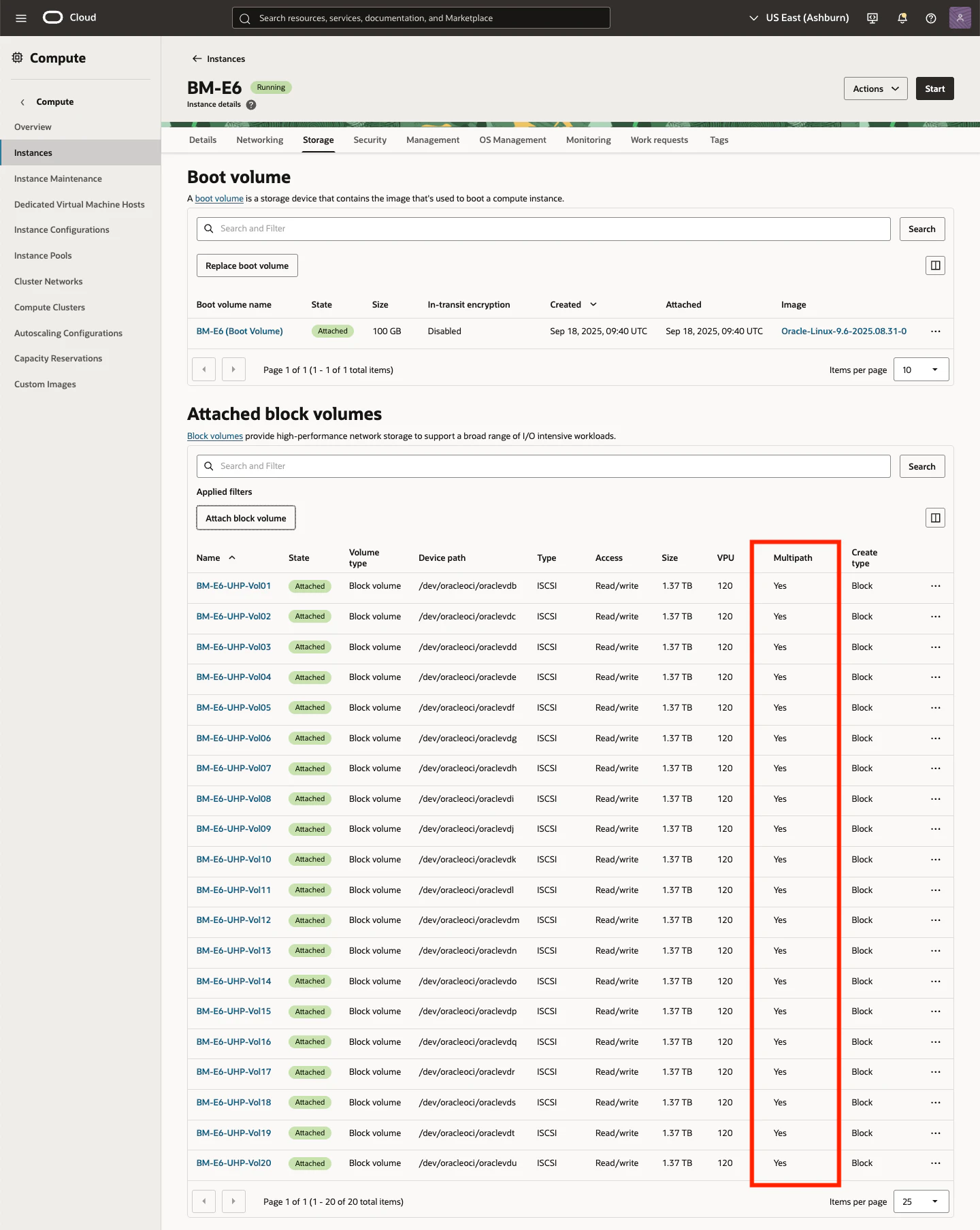Click Search button for boot volume

[922, 229]
